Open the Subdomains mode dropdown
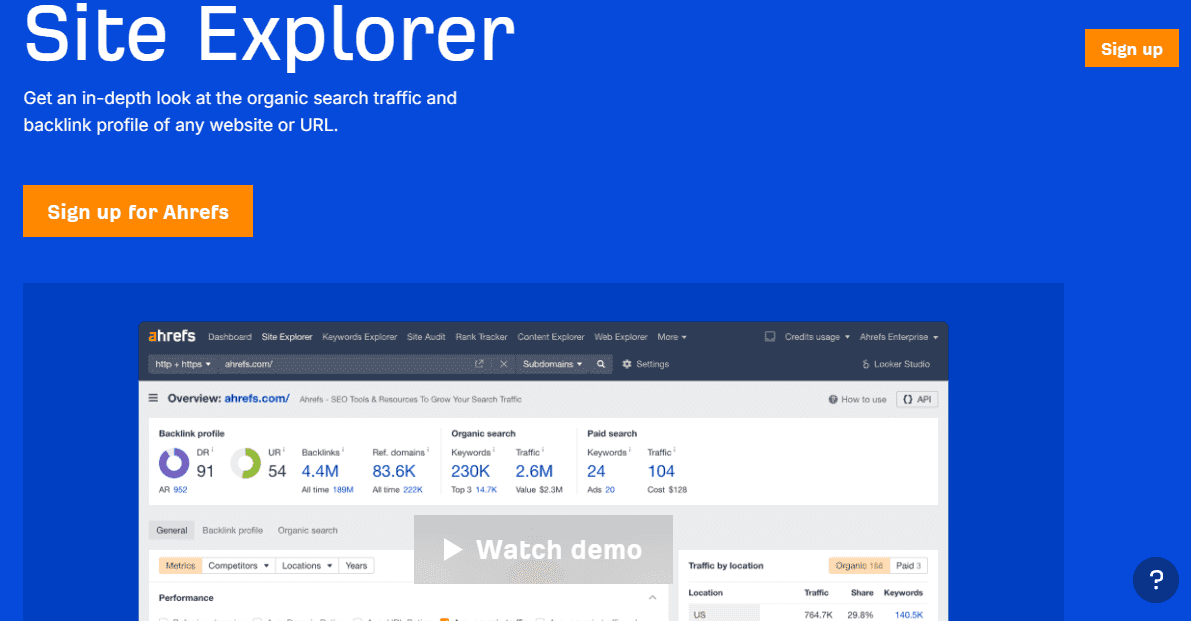This screenshot has height=621, width=1191. click(x=551, y=364)
